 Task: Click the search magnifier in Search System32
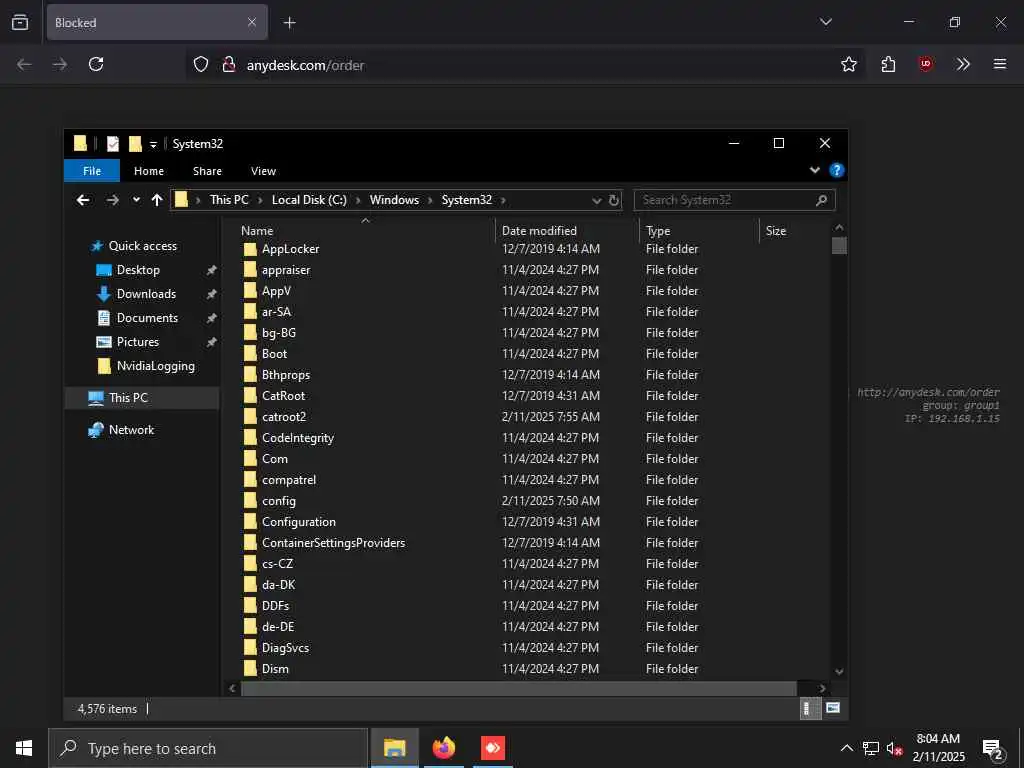822,200
